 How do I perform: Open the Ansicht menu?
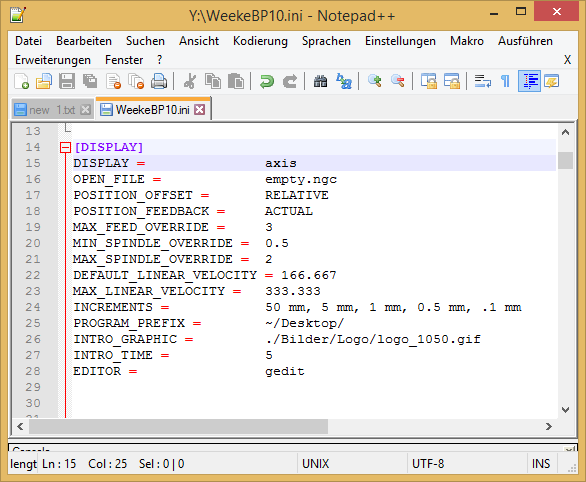(x=199, y=41)
